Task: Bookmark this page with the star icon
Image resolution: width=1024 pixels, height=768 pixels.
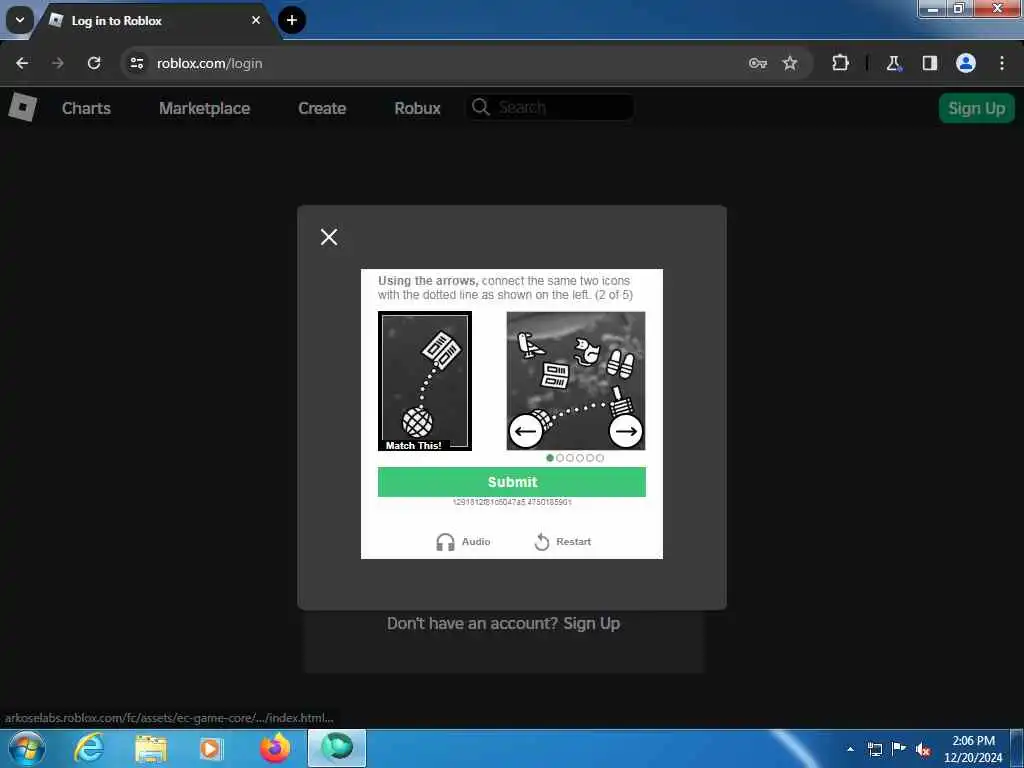Action: click(790, 63)
